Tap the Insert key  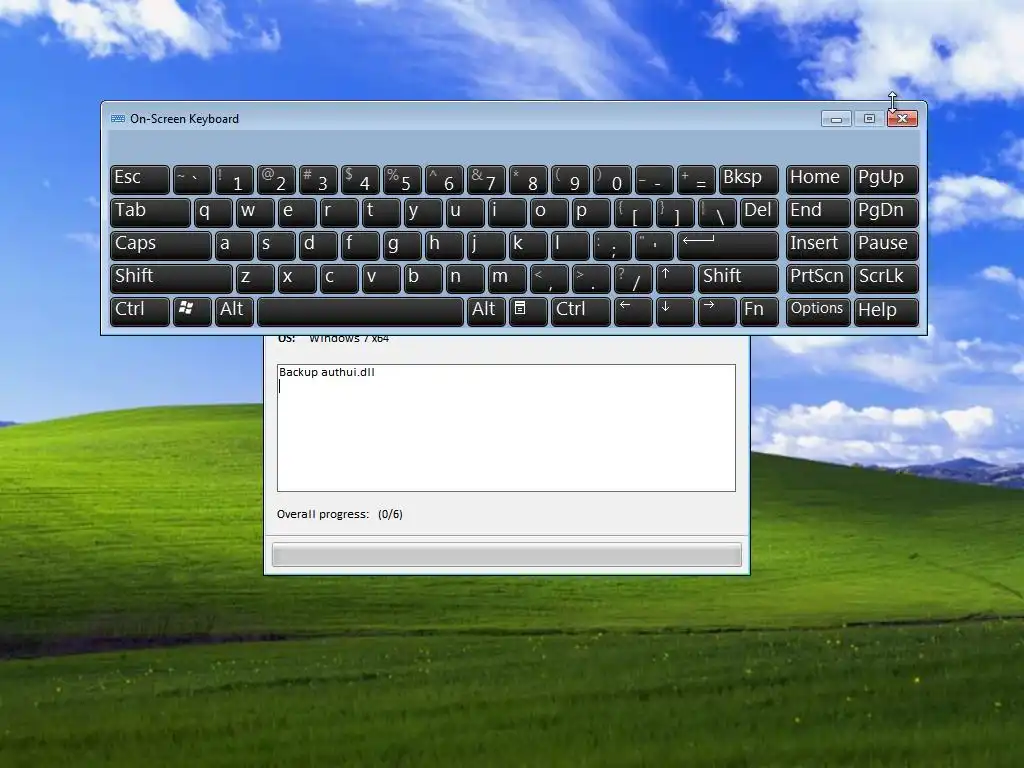pyautogui.click(x=818, y=245)
